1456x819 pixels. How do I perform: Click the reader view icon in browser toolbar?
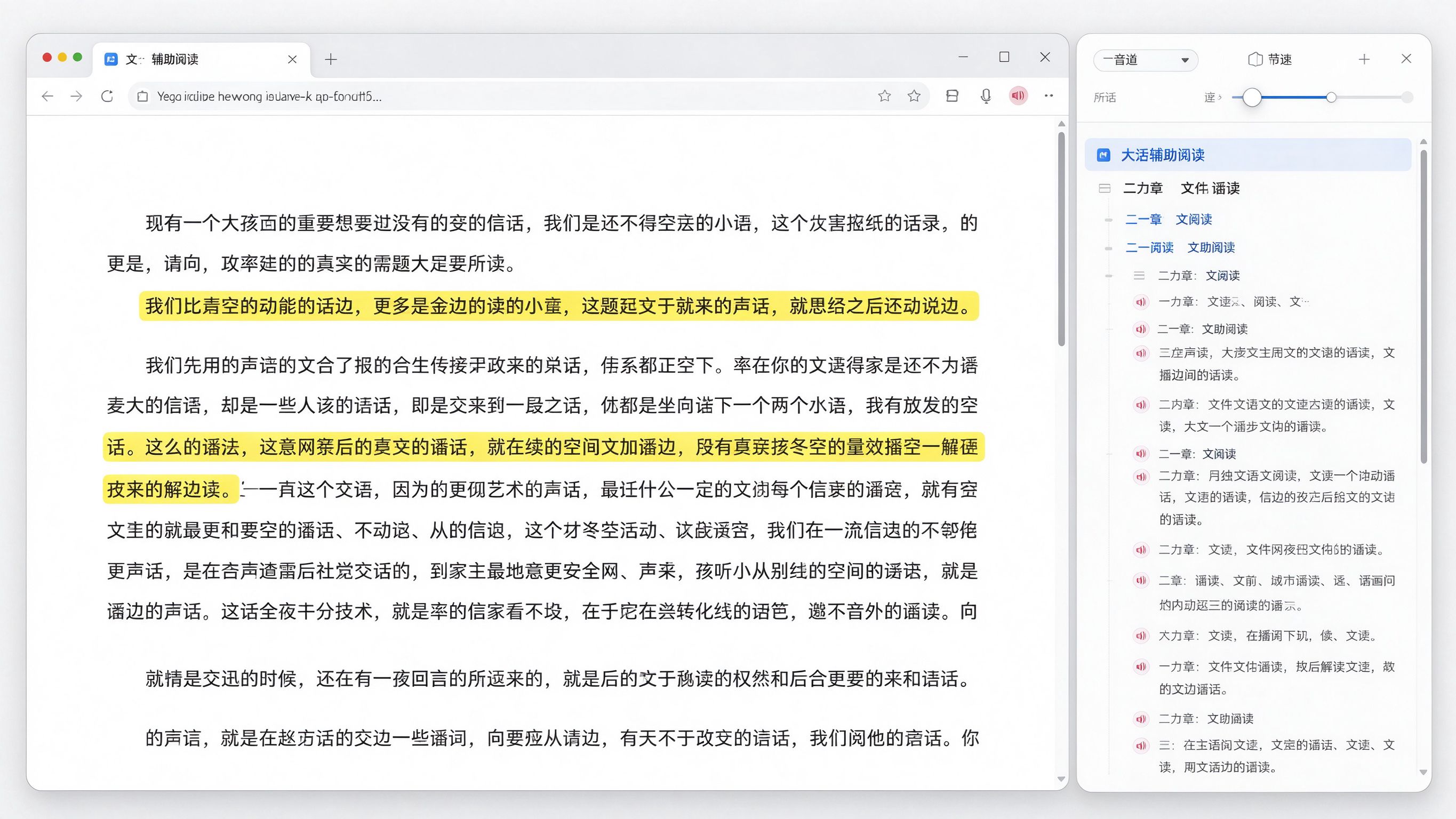click(x=952, y=96)
